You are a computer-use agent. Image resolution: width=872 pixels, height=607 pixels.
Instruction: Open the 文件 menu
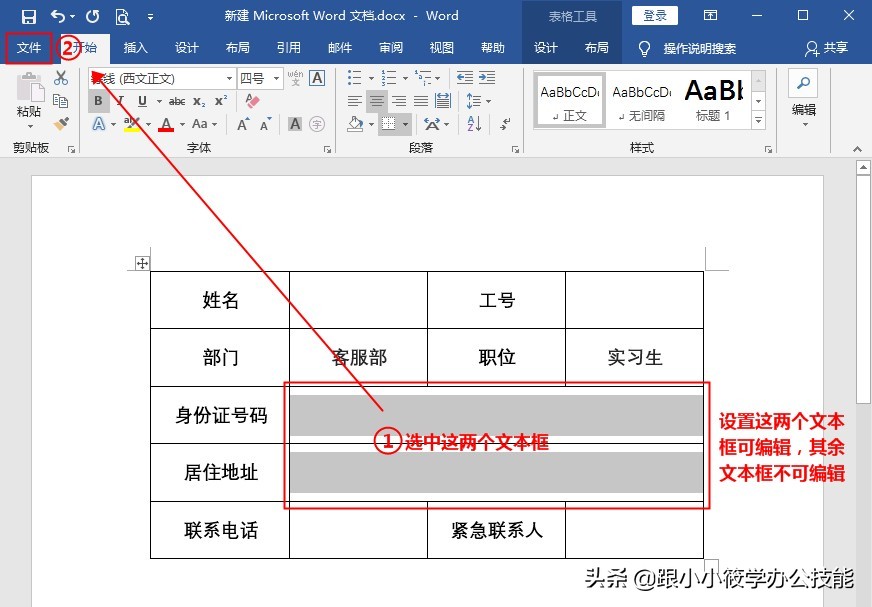[28, 46]
